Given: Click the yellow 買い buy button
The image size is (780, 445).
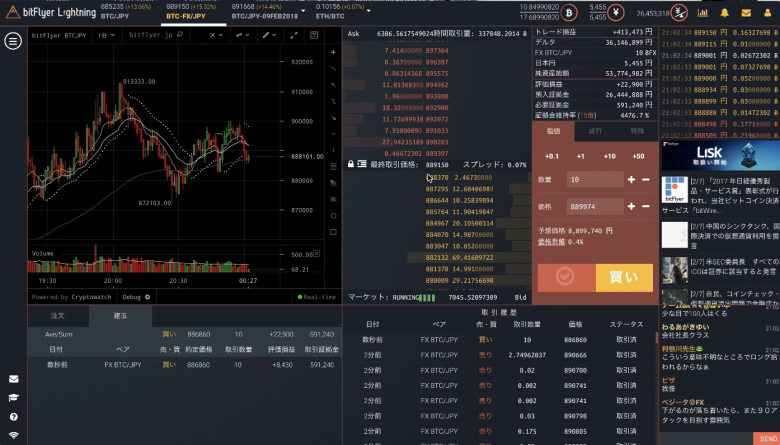Looking at the screenshot, I should coord(624,277).
